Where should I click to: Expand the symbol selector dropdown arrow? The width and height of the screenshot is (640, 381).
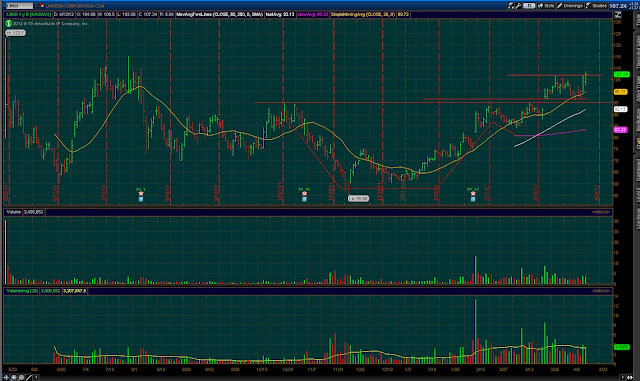click(x=36, y=6)
